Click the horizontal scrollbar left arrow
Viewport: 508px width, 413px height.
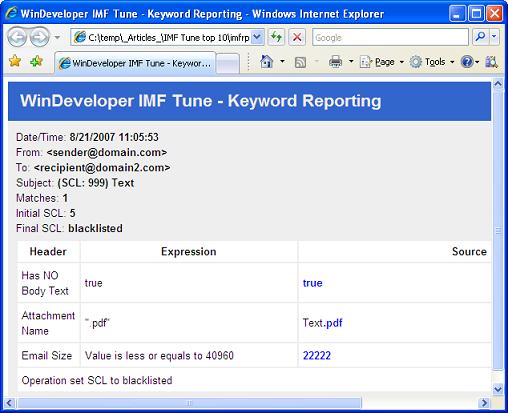9,403
